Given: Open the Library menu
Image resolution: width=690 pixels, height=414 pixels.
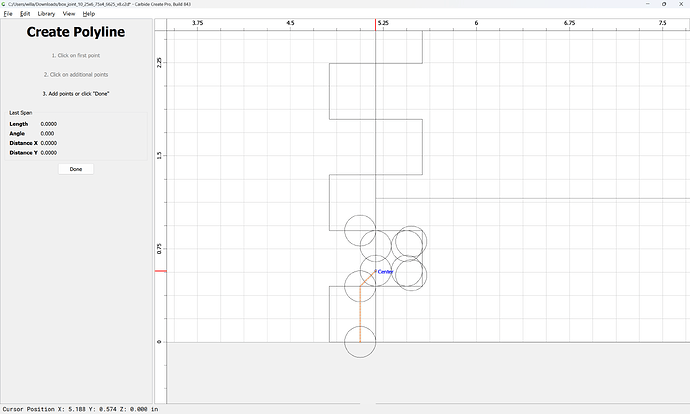Looking at the screenshot, I should (x=46, y=14).
